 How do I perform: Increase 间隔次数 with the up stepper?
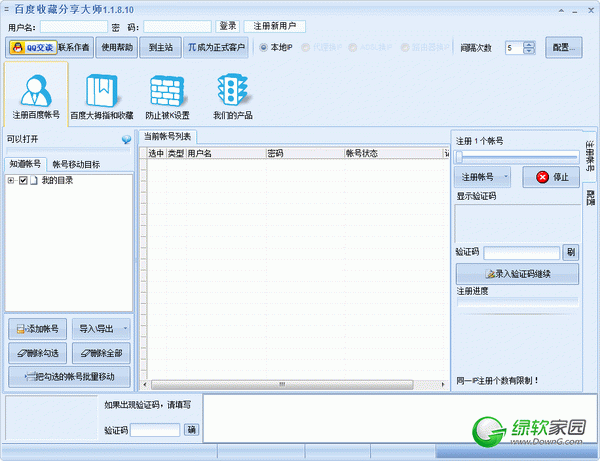[529, 44]
